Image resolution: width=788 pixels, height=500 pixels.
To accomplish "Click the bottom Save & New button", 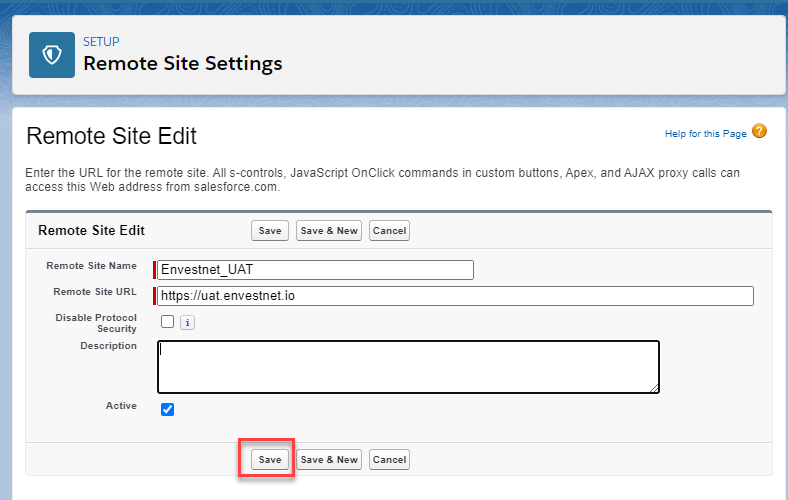I will 329,460.
